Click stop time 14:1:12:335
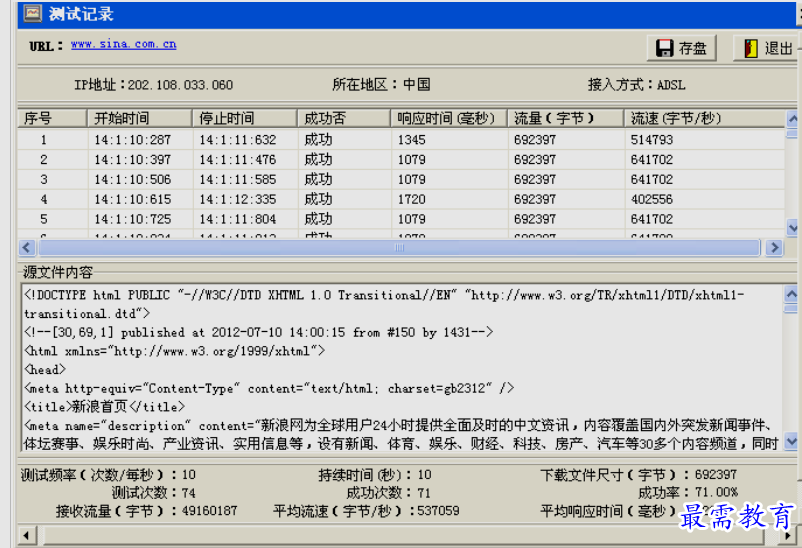 237,199
